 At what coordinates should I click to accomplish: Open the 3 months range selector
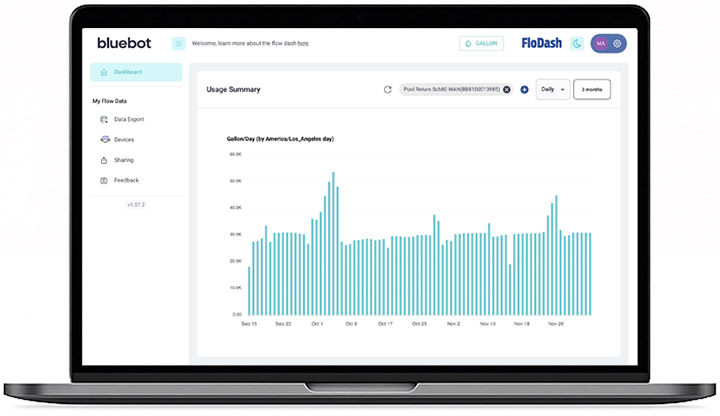pos(591,89)
